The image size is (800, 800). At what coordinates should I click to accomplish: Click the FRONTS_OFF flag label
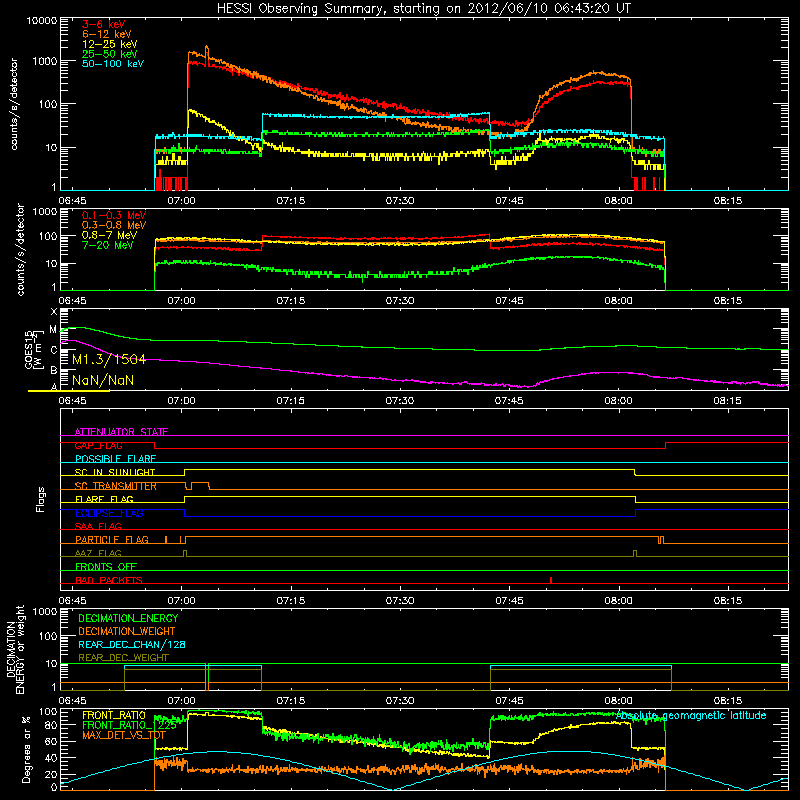tap(106, 566)
